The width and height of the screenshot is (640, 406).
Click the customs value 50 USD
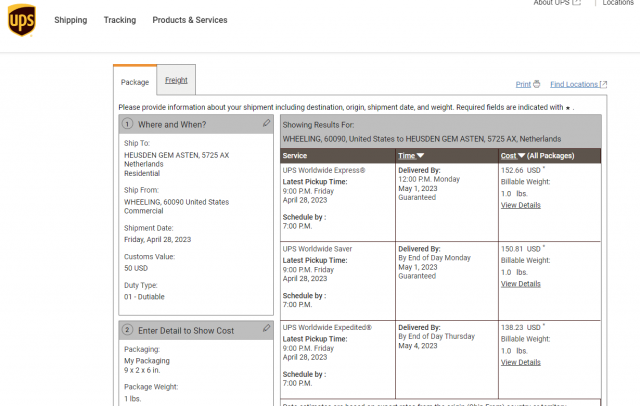(136, 268)
